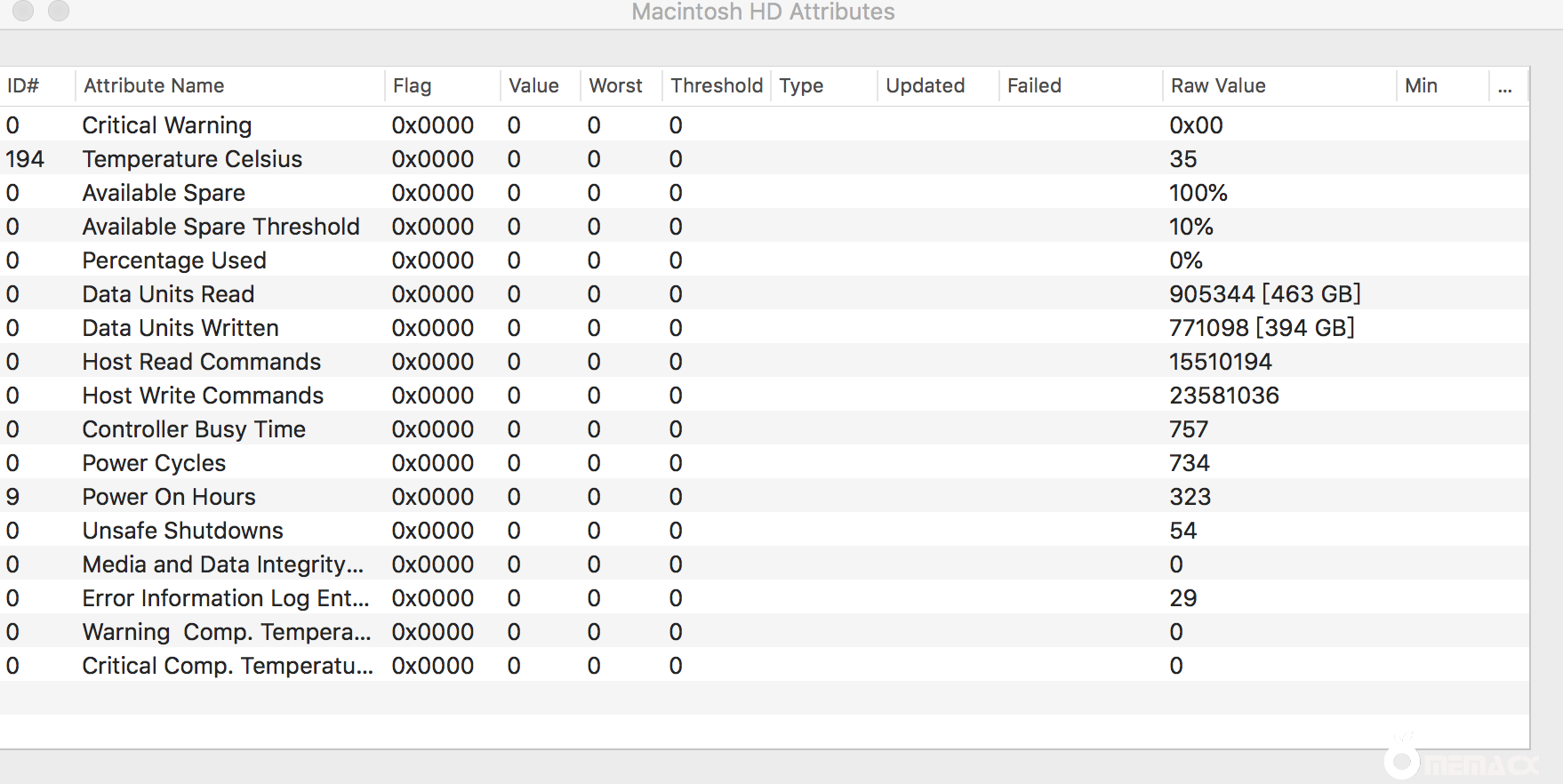Click raw value 0x00

tap(1196, 125)
